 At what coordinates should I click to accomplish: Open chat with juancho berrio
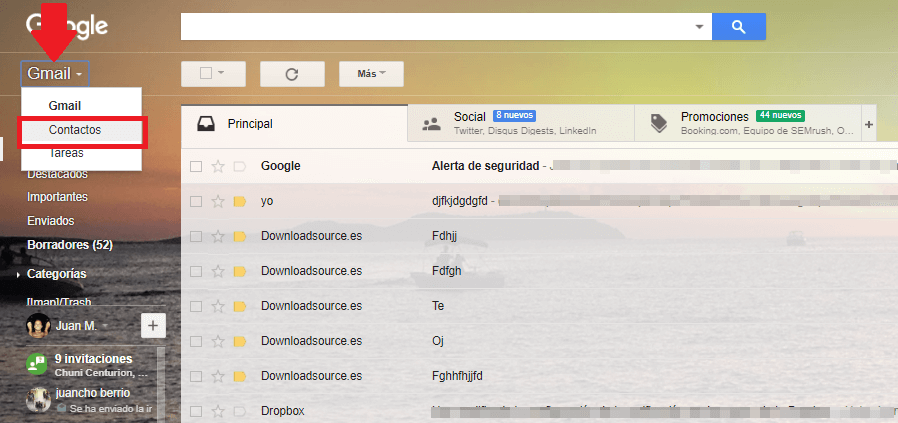[x=92, y=400]
